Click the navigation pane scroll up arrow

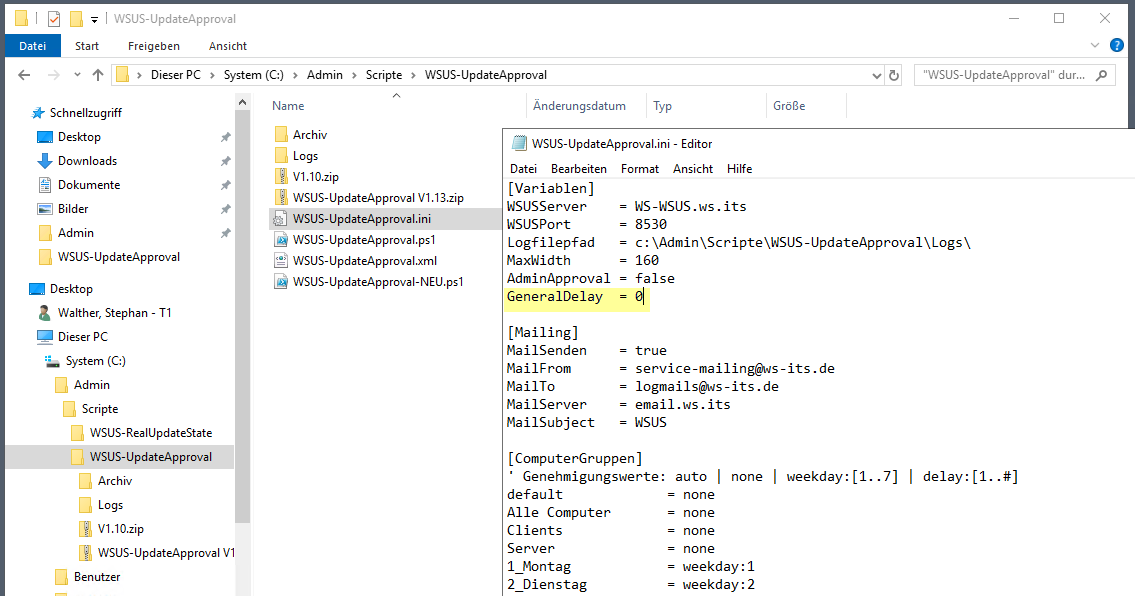tap(242, 102)
